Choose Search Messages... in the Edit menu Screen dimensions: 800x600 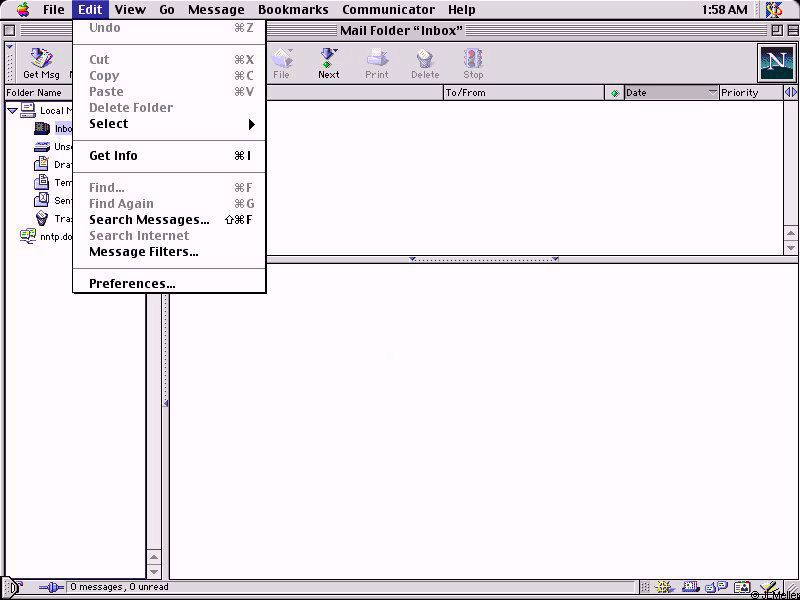149,220
